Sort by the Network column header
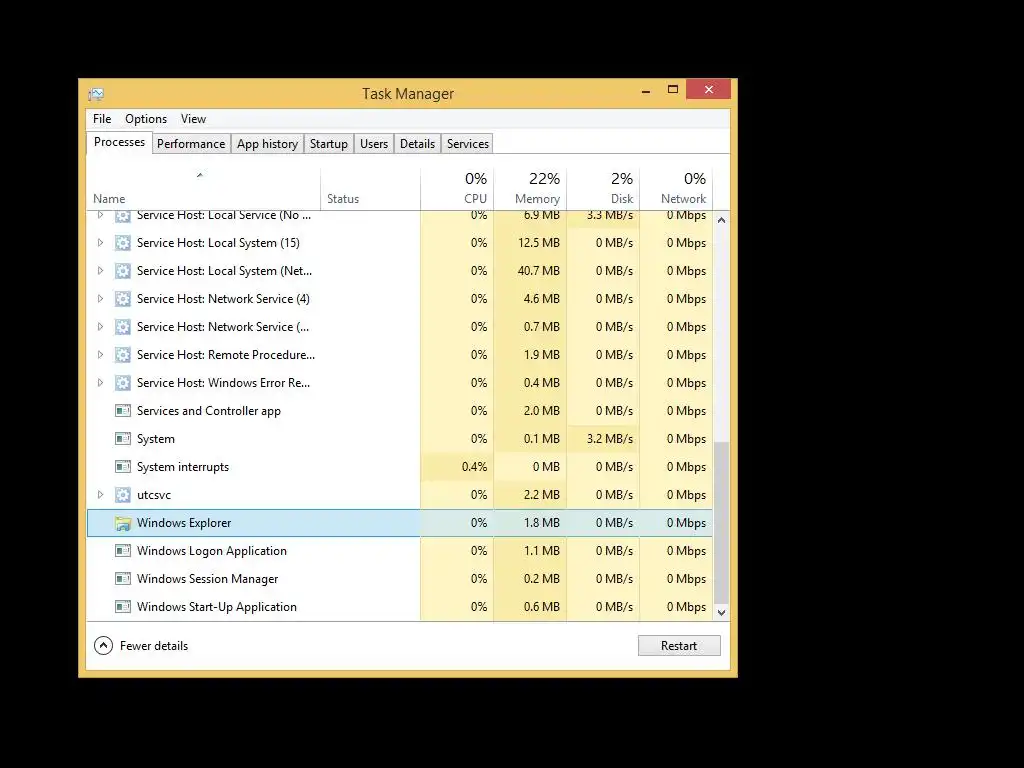This screenshot has height=768, width=1024. (676, 189)
